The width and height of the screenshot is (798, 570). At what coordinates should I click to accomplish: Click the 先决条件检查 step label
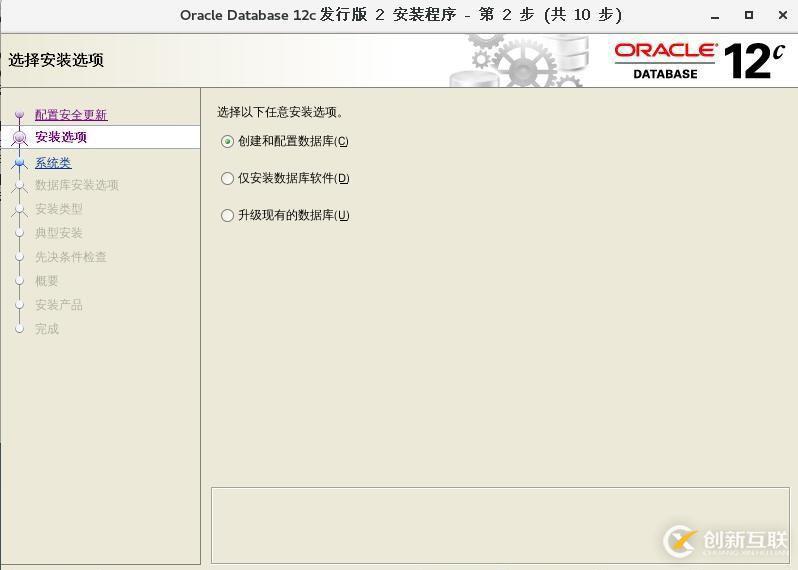(x=71, y=256)
